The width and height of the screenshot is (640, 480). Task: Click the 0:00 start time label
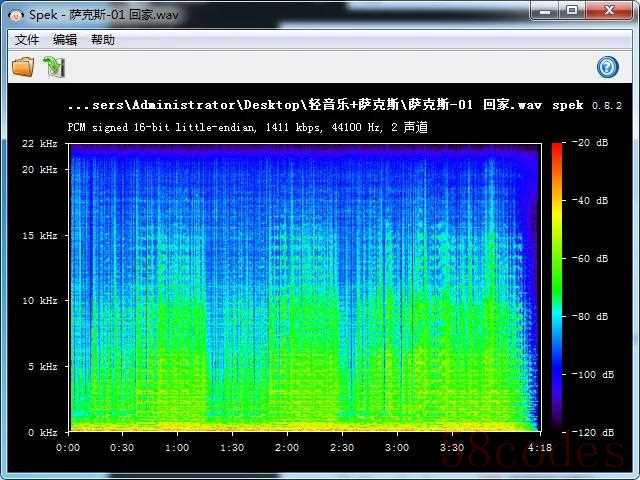click(68, 448)
